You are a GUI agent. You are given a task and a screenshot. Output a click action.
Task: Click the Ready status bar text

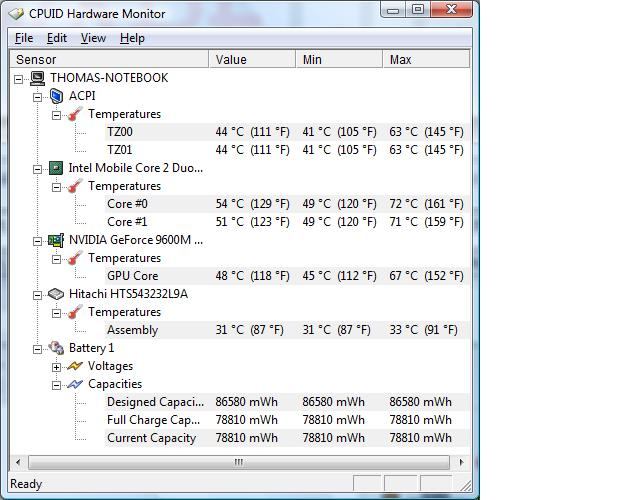coord(26,484)
